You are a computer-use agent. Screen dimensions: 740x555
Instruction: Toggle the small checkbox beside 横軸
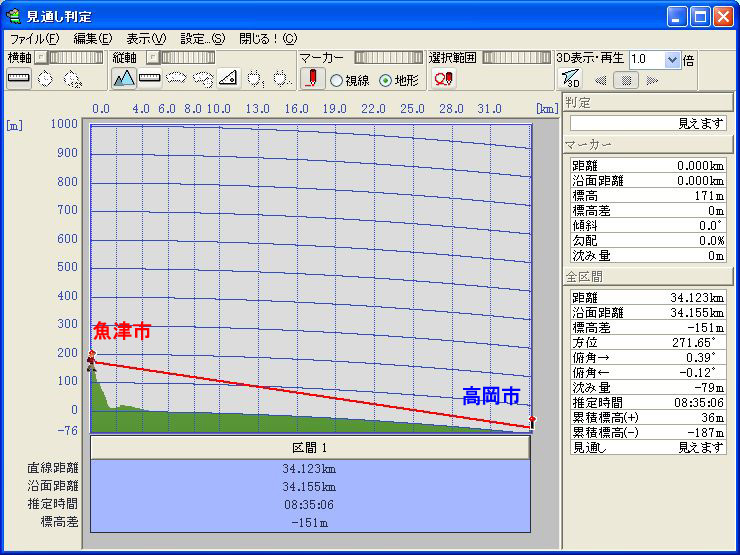42,58
